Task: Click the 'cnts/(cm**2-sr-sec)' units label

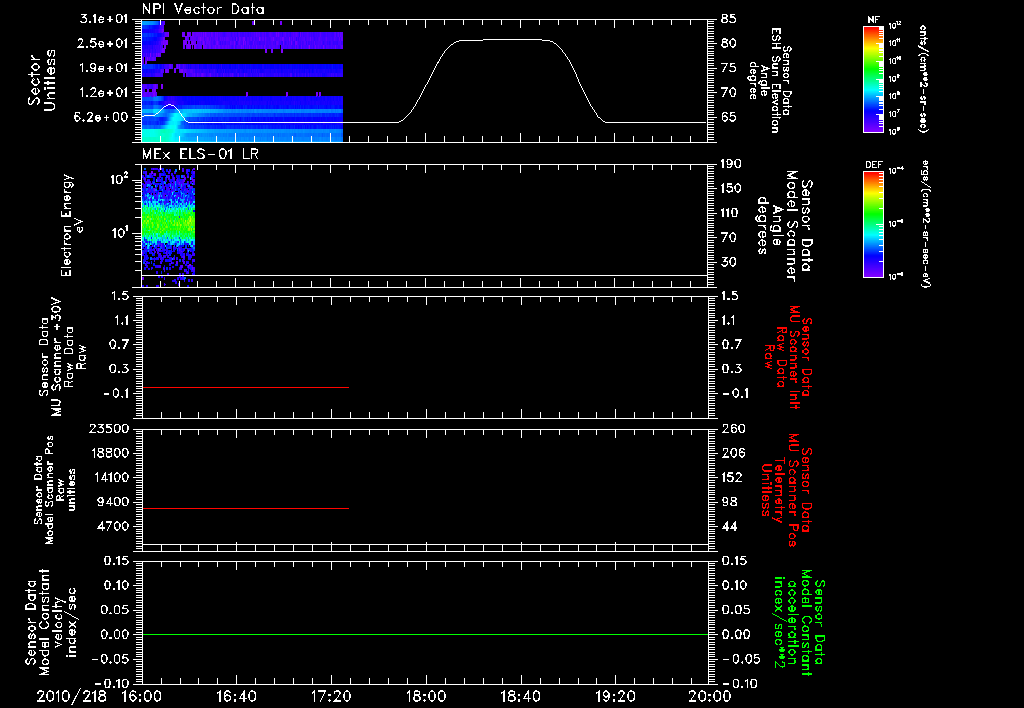Action: tap(923, 78)
